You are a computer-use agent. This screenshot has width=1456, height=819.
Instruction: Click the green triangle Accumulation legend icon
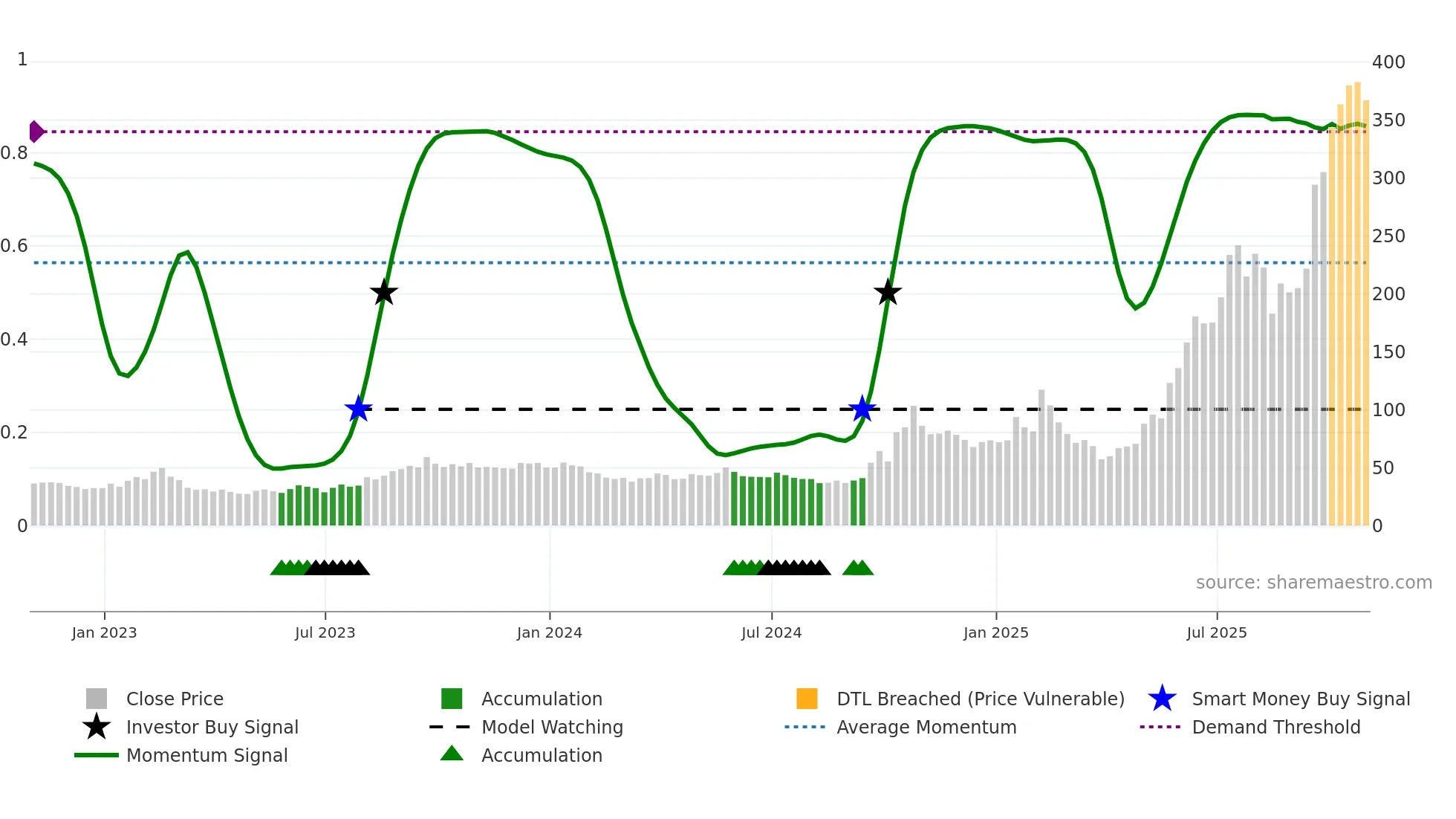click(x=452, y=754)
